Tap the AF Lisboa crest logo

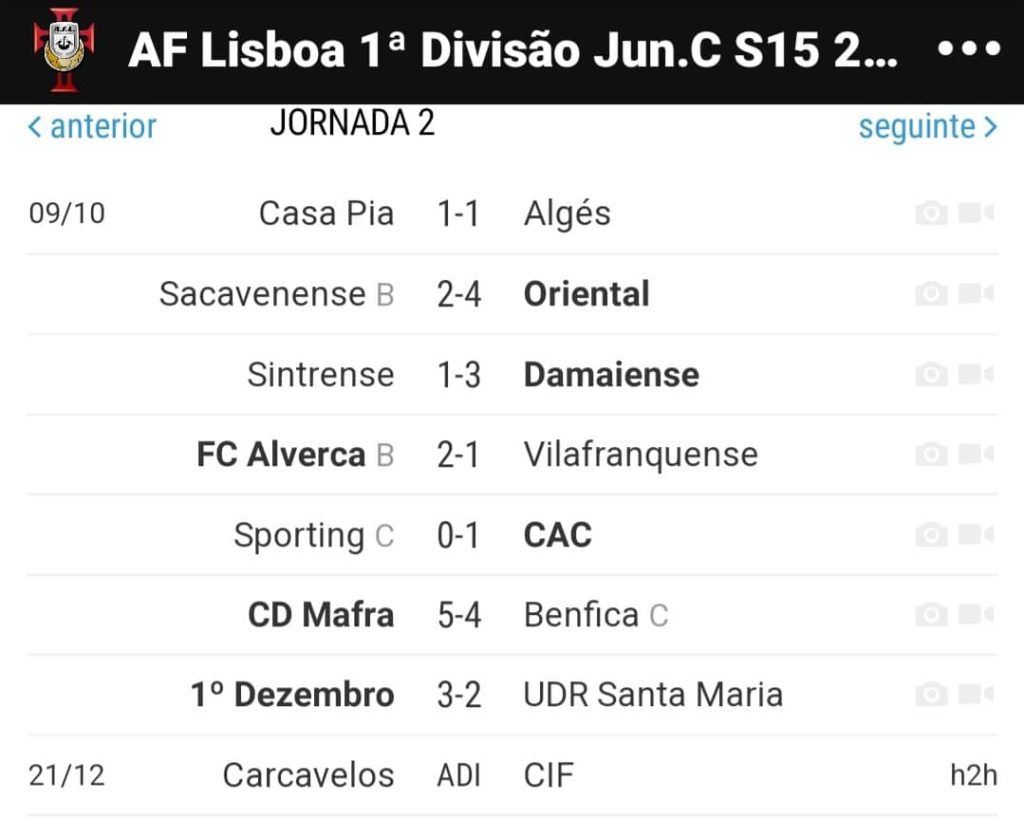click(x=64, y=50)
